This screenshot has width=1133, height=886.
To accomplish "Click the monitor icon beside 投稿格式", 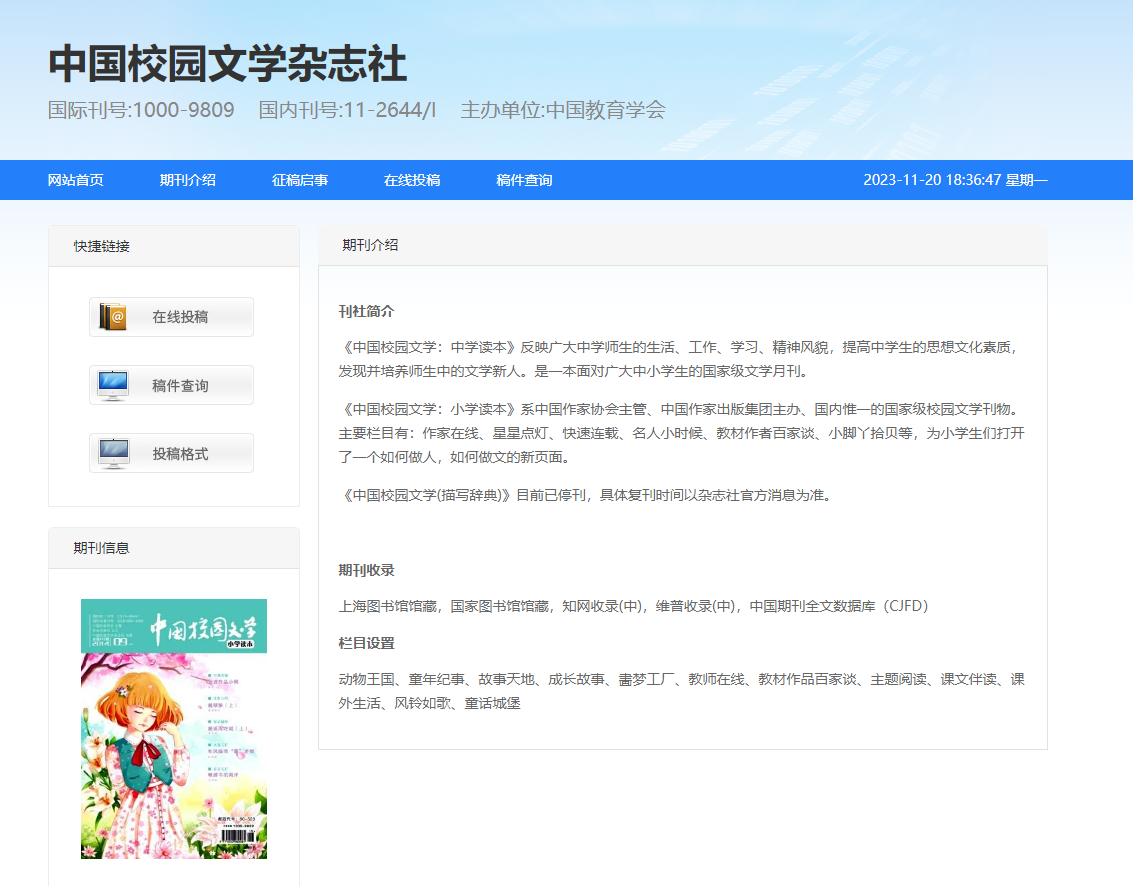I will pyautogui.click(x=113, y=453).
